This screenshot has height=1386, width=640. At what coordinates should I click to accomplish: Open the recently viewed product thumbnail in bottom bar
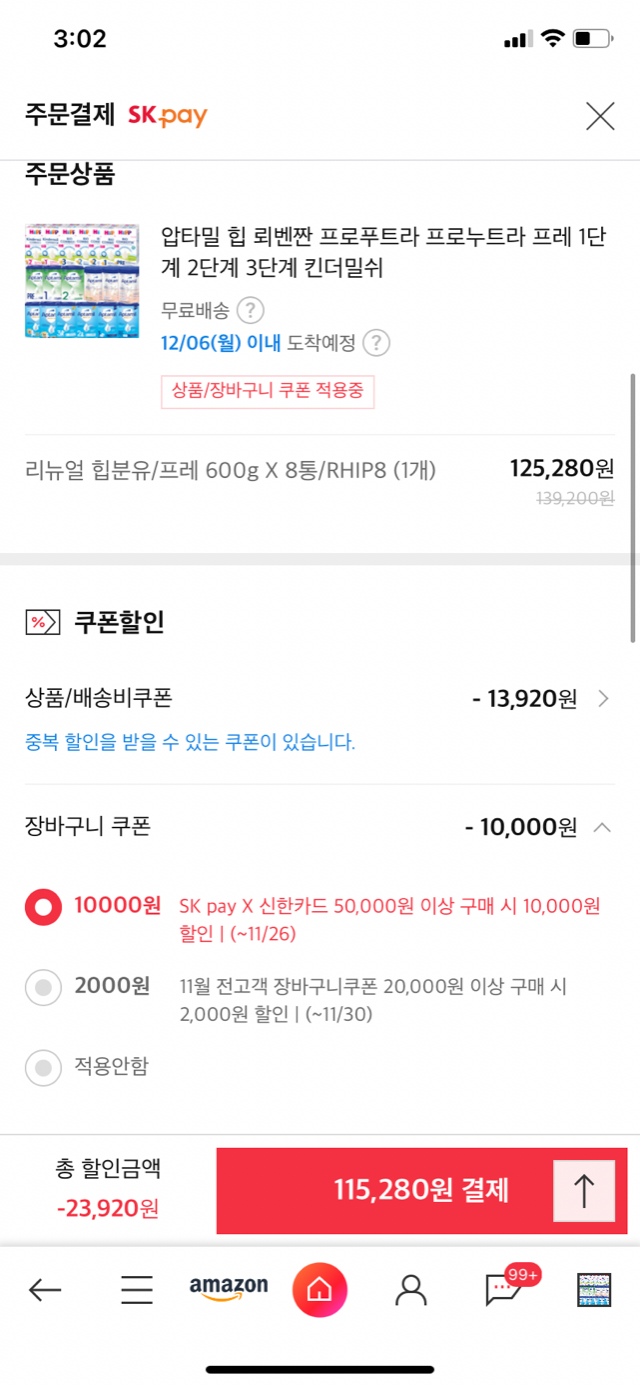tap(594, 1290)
